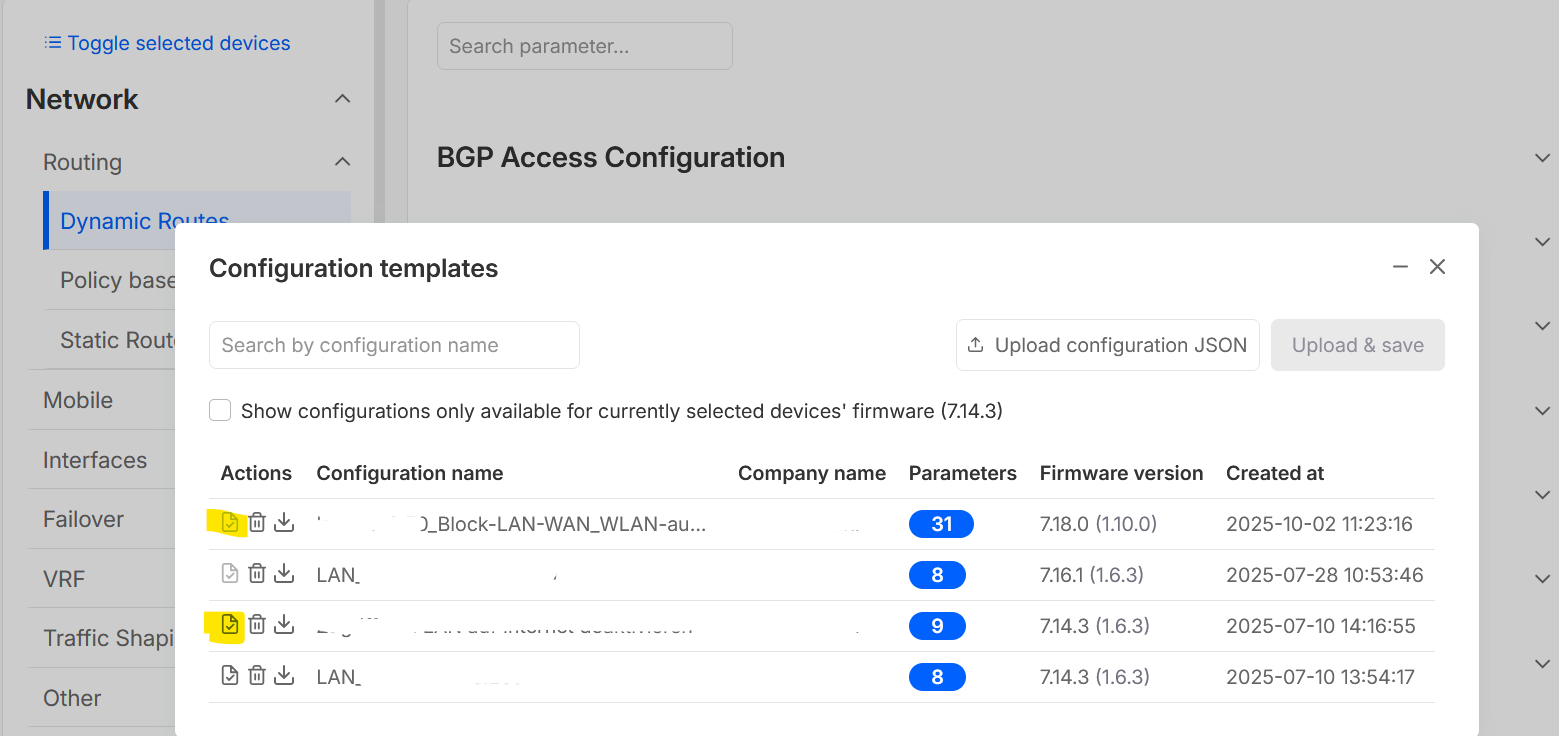
Task: Download the template created 2025-07-10 13:54:17
Action: coord(284,677)
